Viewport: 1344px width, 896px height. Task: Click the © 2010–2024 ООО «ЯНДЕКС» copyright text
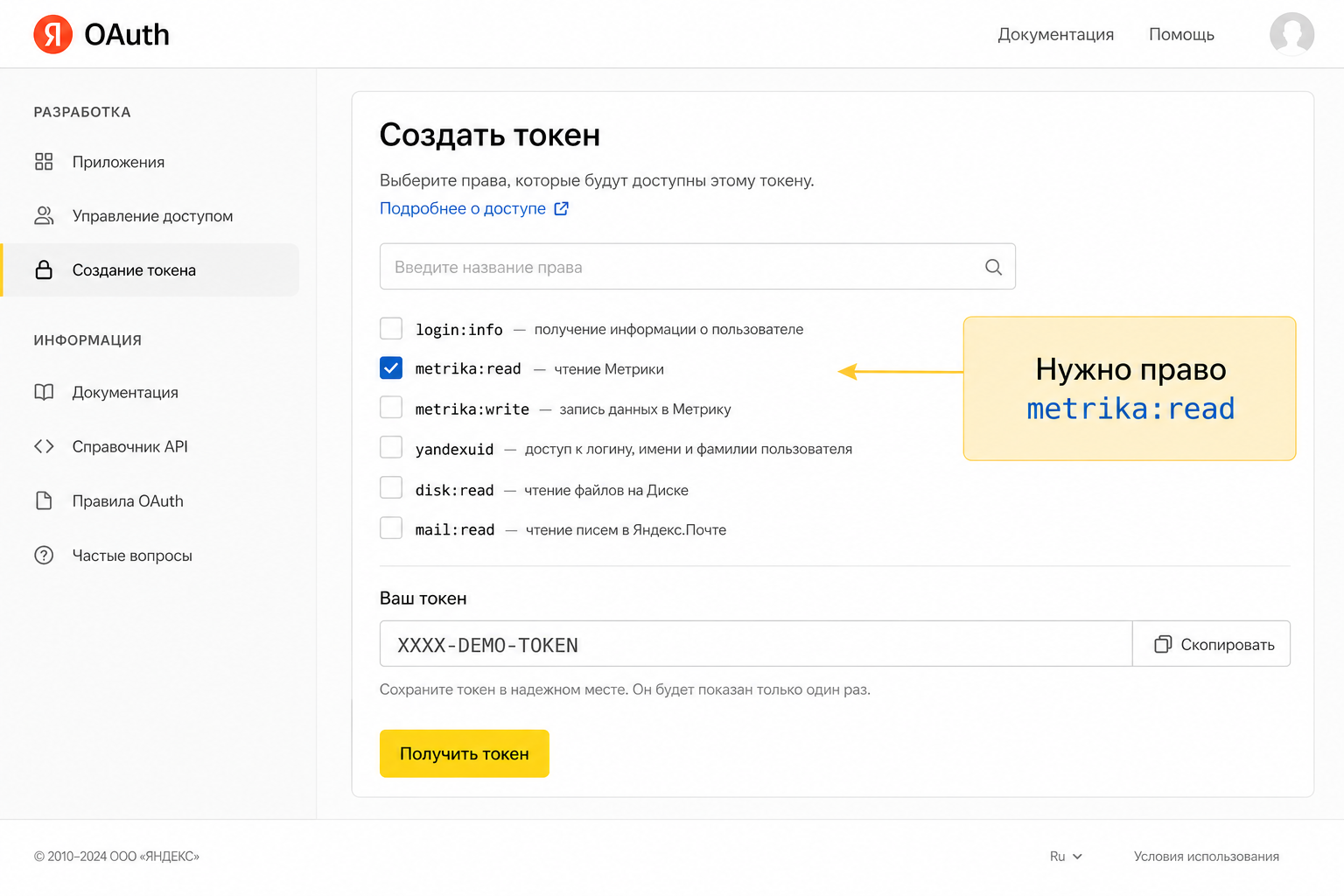(116, 857)
